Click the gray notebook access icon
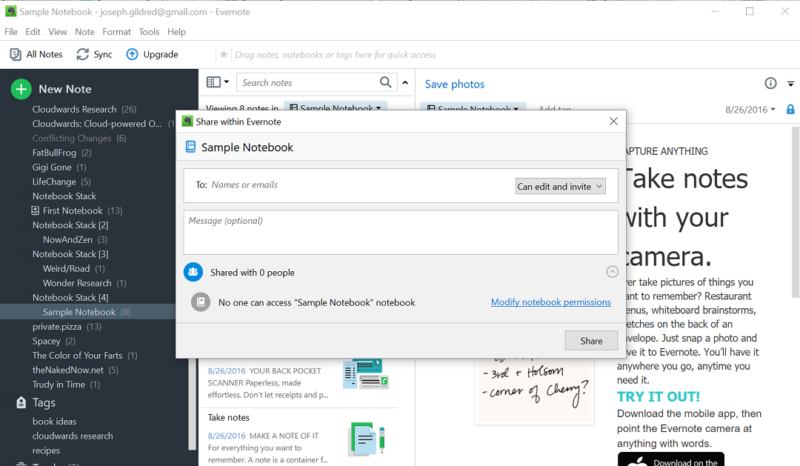 coord(201,302)
